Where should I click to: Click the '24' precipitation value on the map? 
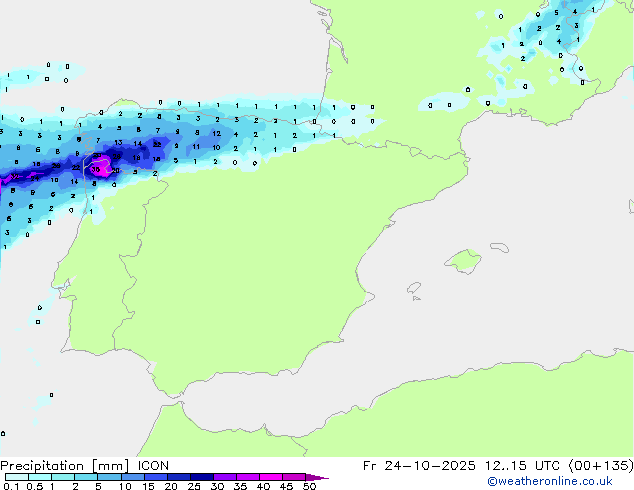[x=35, y=178]
